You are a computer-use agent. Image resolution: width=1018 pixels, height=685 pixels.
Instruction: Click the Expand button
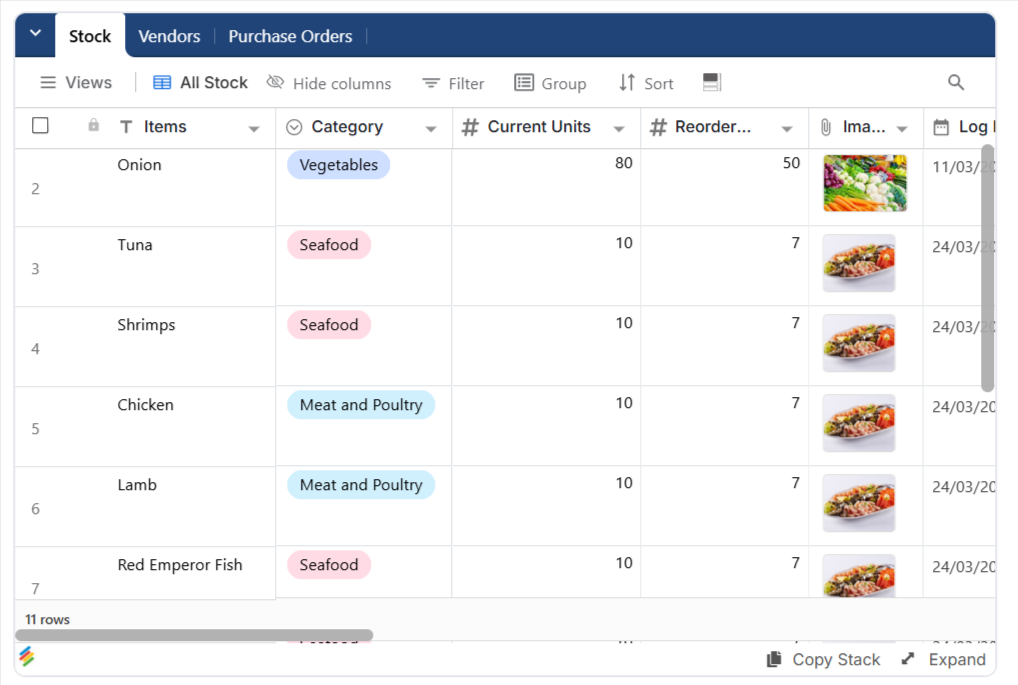coord(943,660)
